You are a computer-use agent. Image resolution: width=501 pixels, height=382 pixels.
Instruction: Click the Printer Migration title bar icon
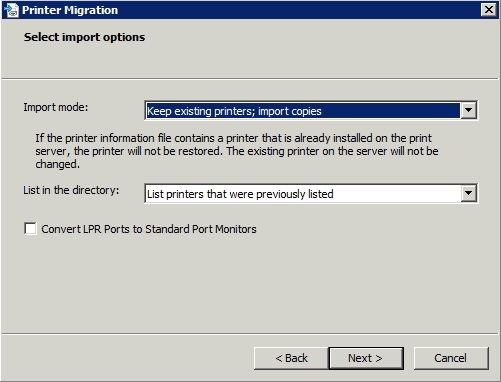pos(11,10)
